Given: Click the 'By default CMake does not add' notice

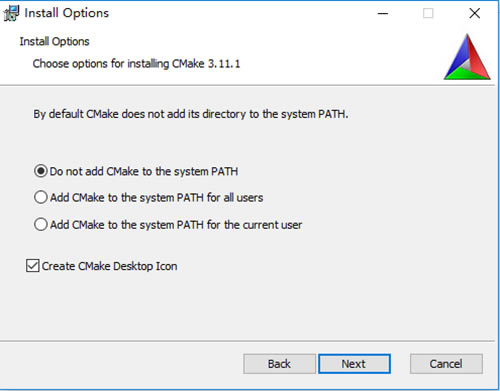Looking at the screenshot, I should (x=191, y=114).
